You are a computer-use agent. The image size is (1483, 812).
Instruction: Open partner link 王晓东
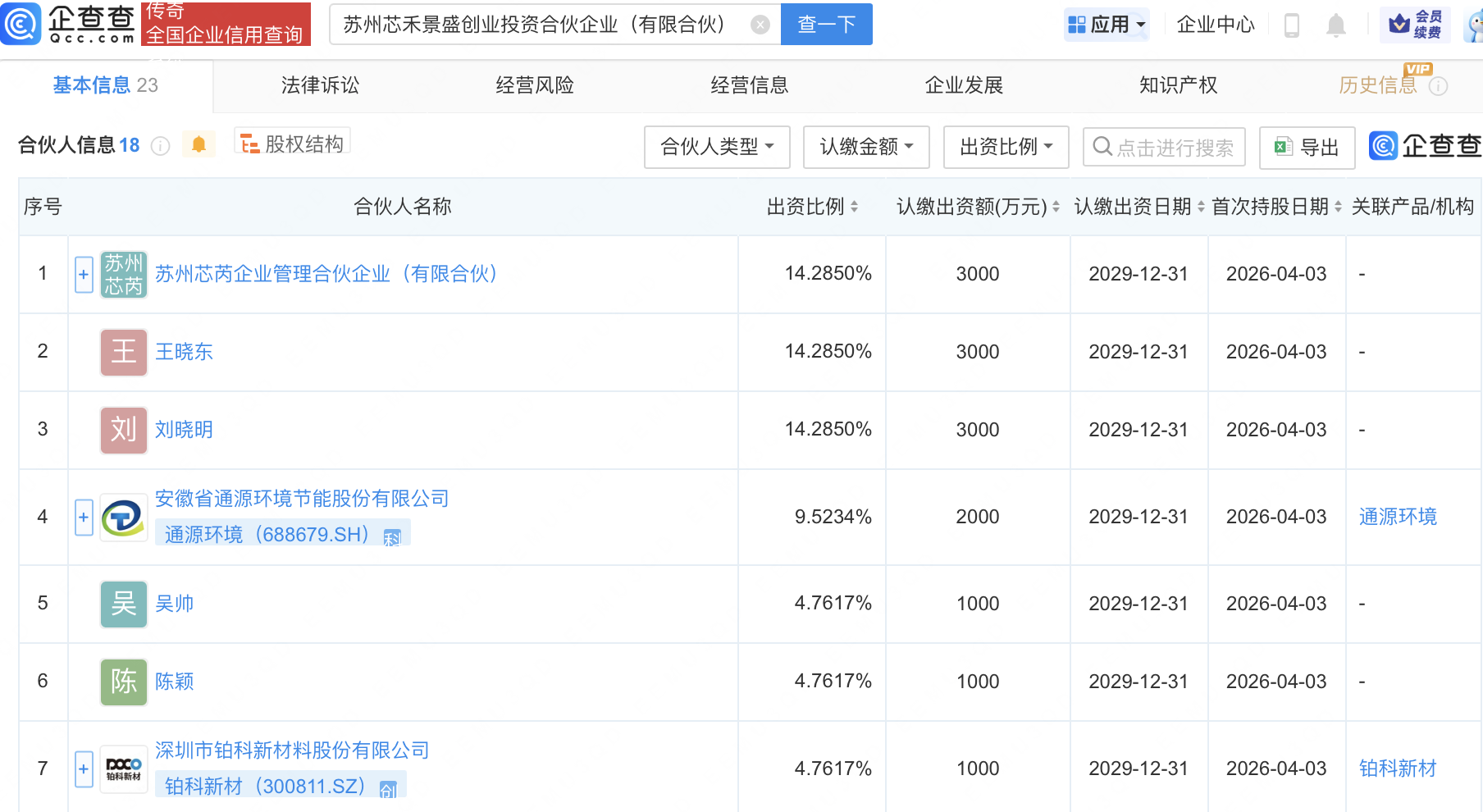(184, 352)
